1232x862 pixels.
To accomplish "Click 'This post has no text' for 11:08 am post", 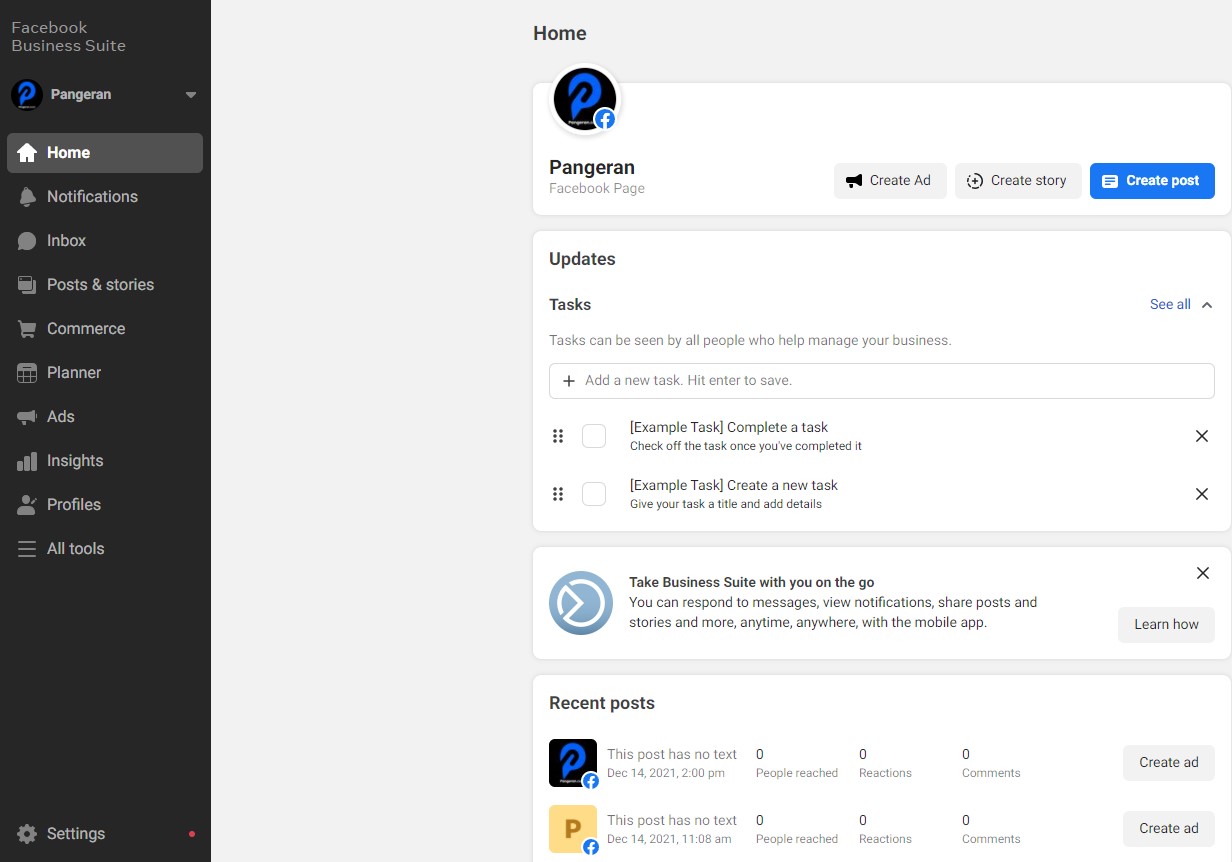I will point(672,820).
